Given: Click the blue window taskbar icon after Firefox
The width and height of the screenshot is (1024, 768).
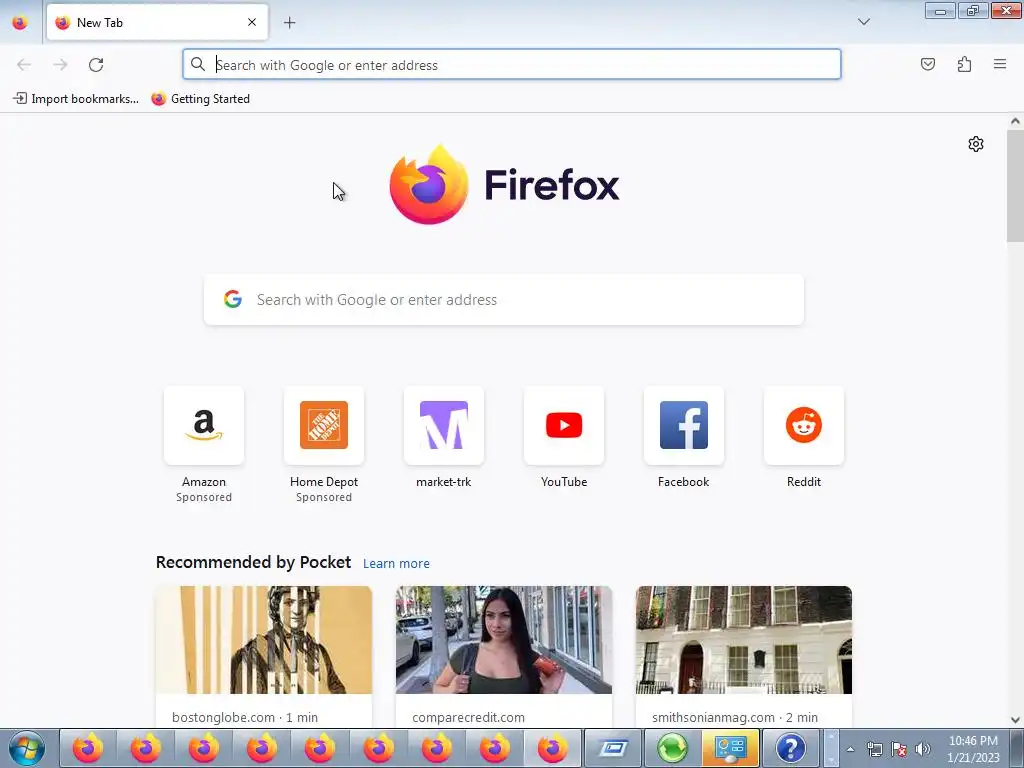Looking at the screenshot, I should (613, 748).
